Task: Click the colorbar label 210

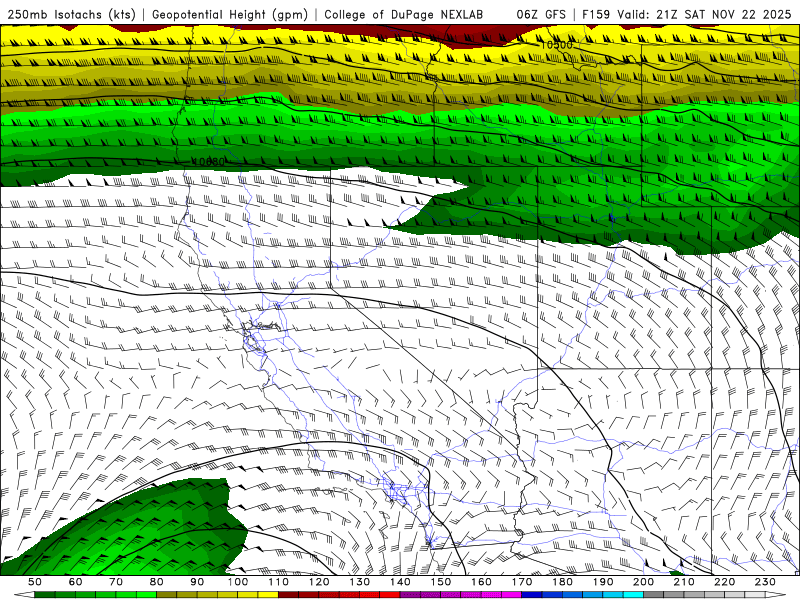Action: (x=684, y=582)
